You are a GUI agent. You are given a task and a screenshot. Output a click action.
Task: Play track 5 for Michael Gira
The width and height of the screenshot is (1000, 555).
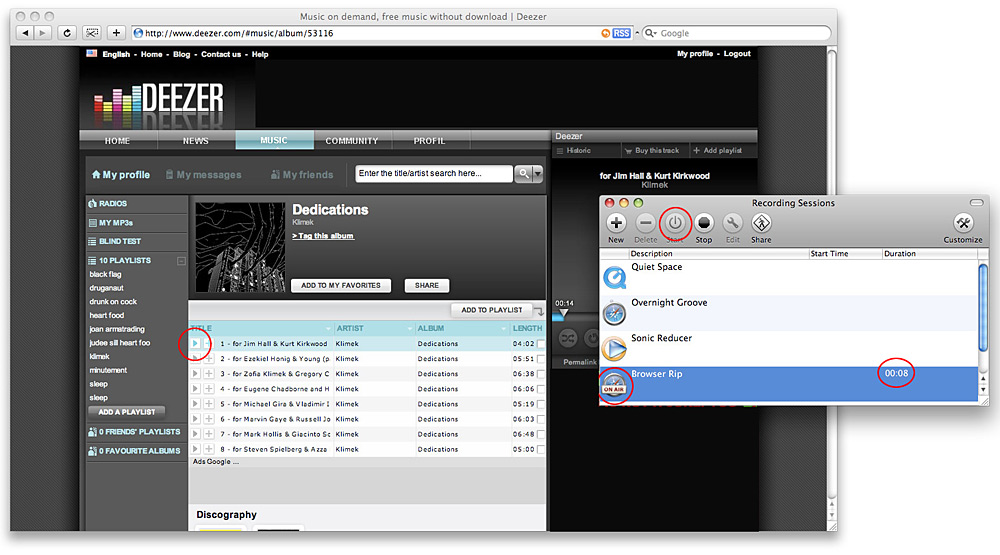click(x=195, y=404)
